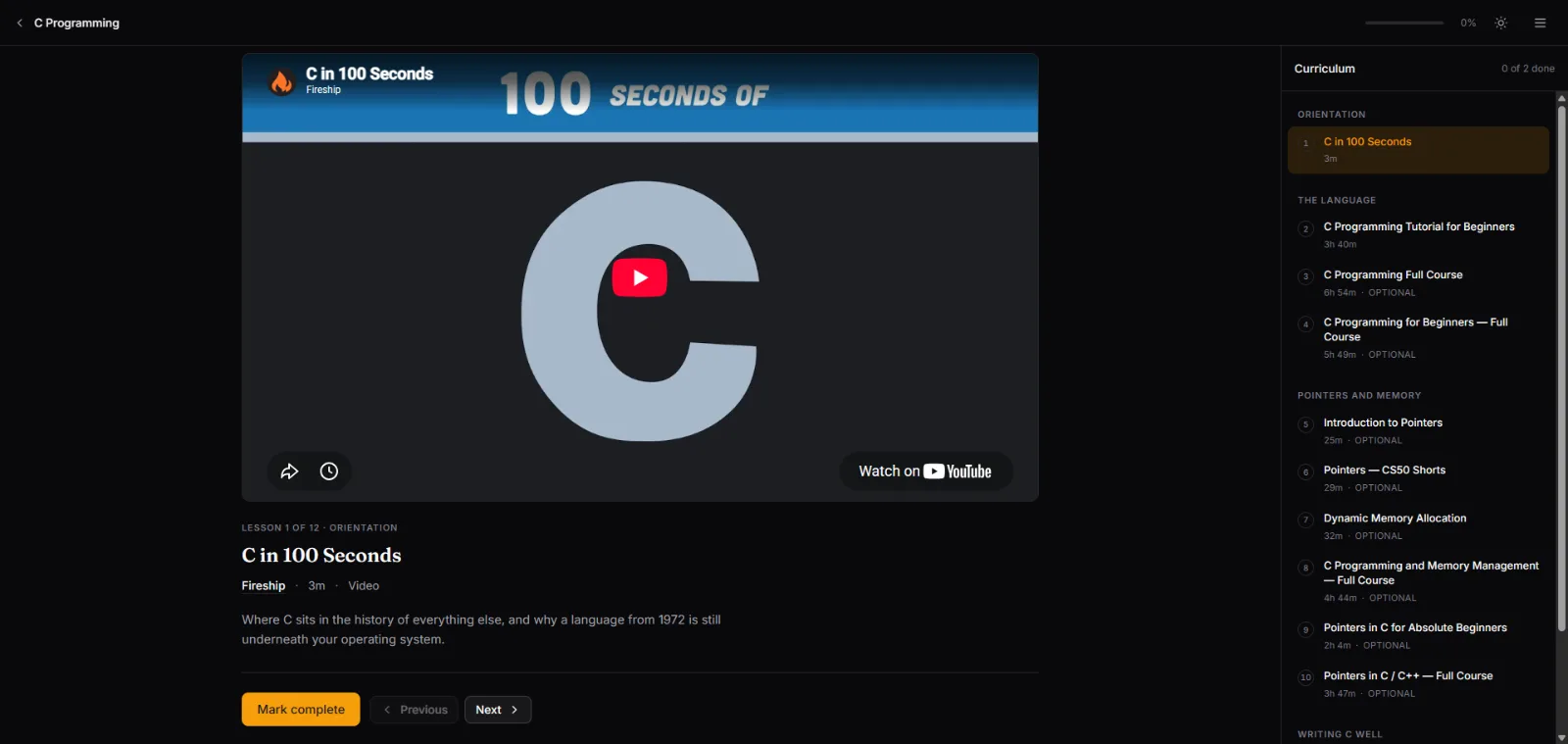Click the Fireship author link below title

point(264,585)
